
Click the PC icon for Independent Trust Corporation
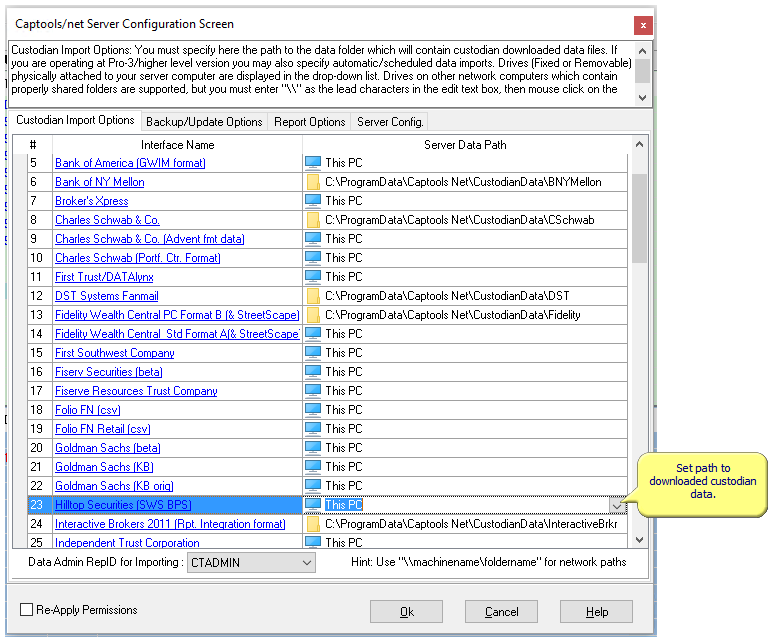313,542
